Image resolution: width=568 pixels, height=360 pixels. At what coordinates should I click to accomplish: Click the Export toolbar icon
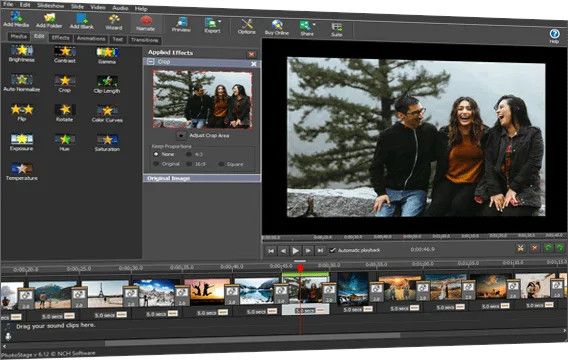point(211,26)
